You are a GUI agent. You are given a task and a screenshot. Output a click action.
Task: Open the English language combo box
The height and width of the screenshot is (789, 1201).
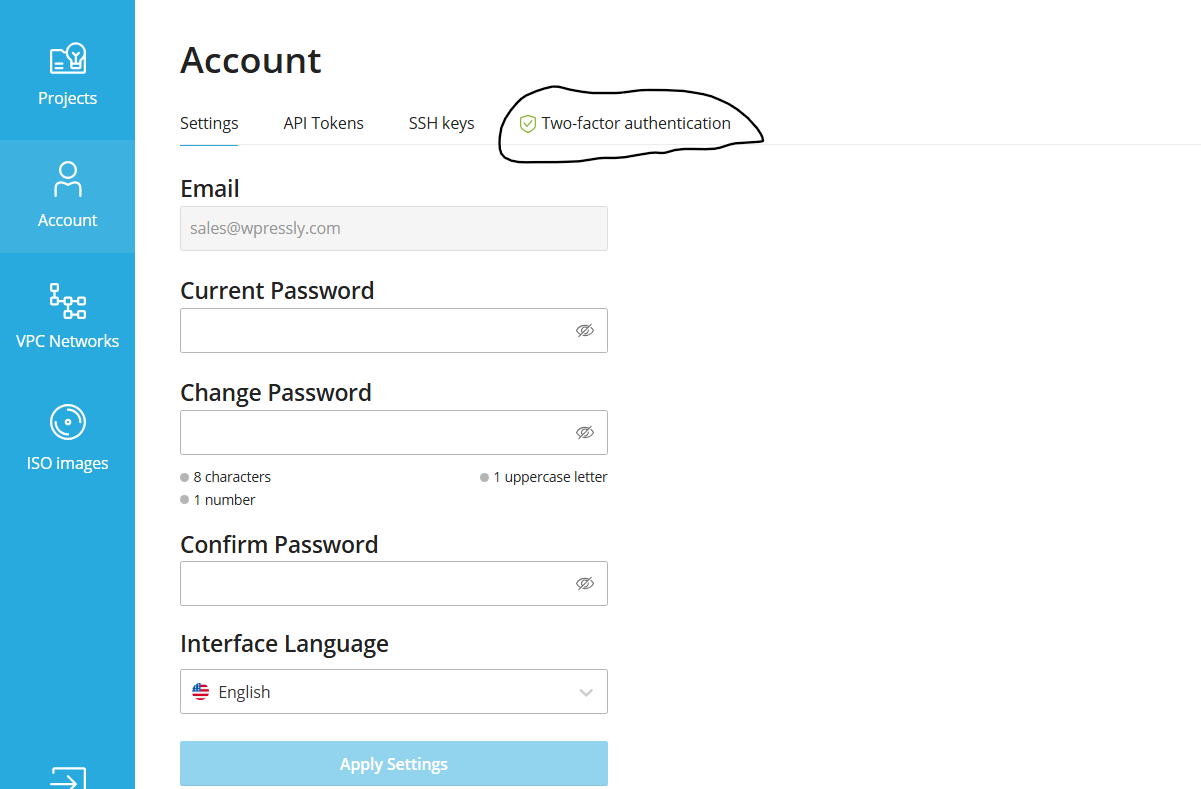click(x=393, y=691)
